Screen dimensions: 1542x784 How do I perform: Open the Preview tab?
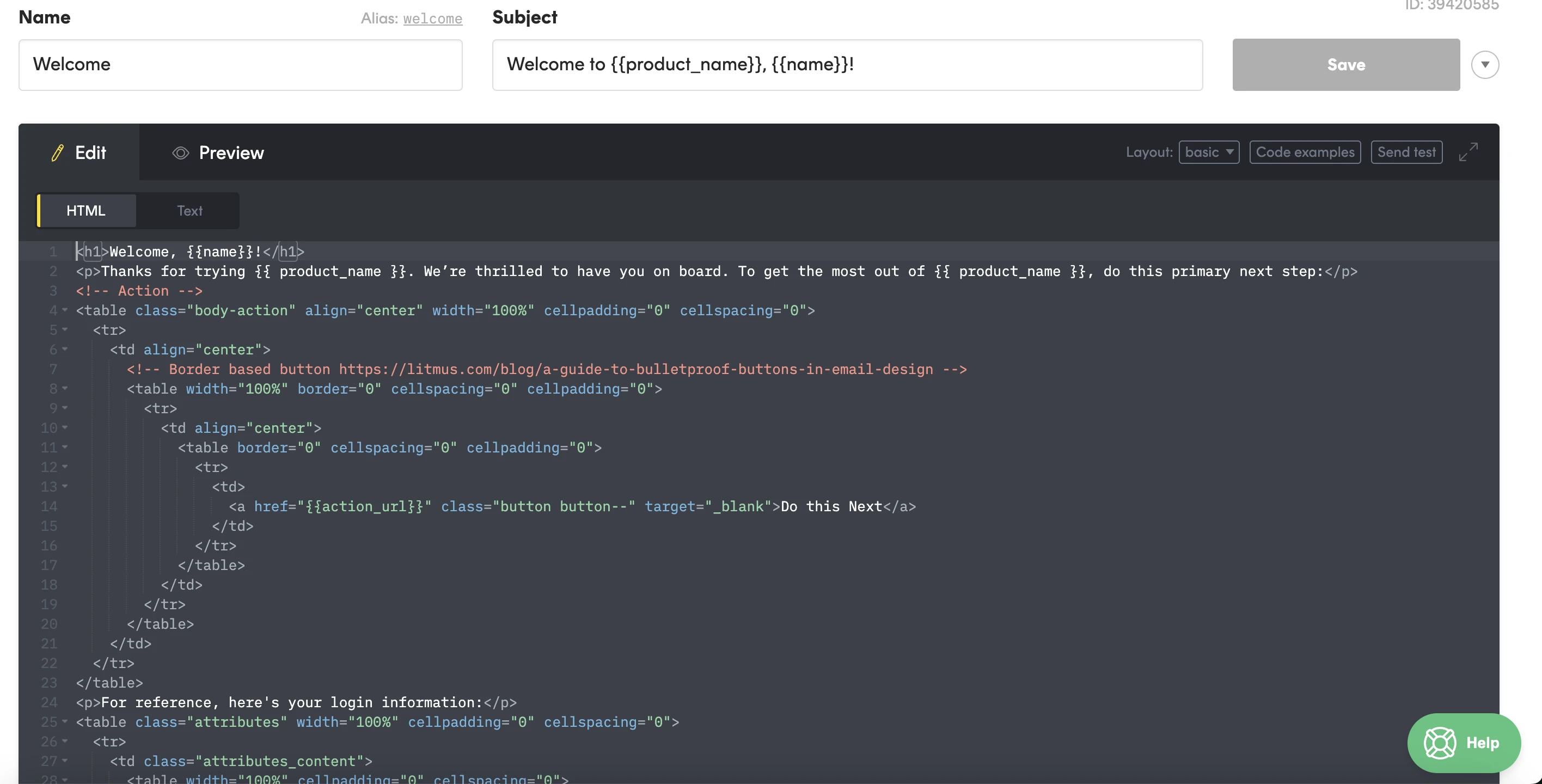point(230,153)
